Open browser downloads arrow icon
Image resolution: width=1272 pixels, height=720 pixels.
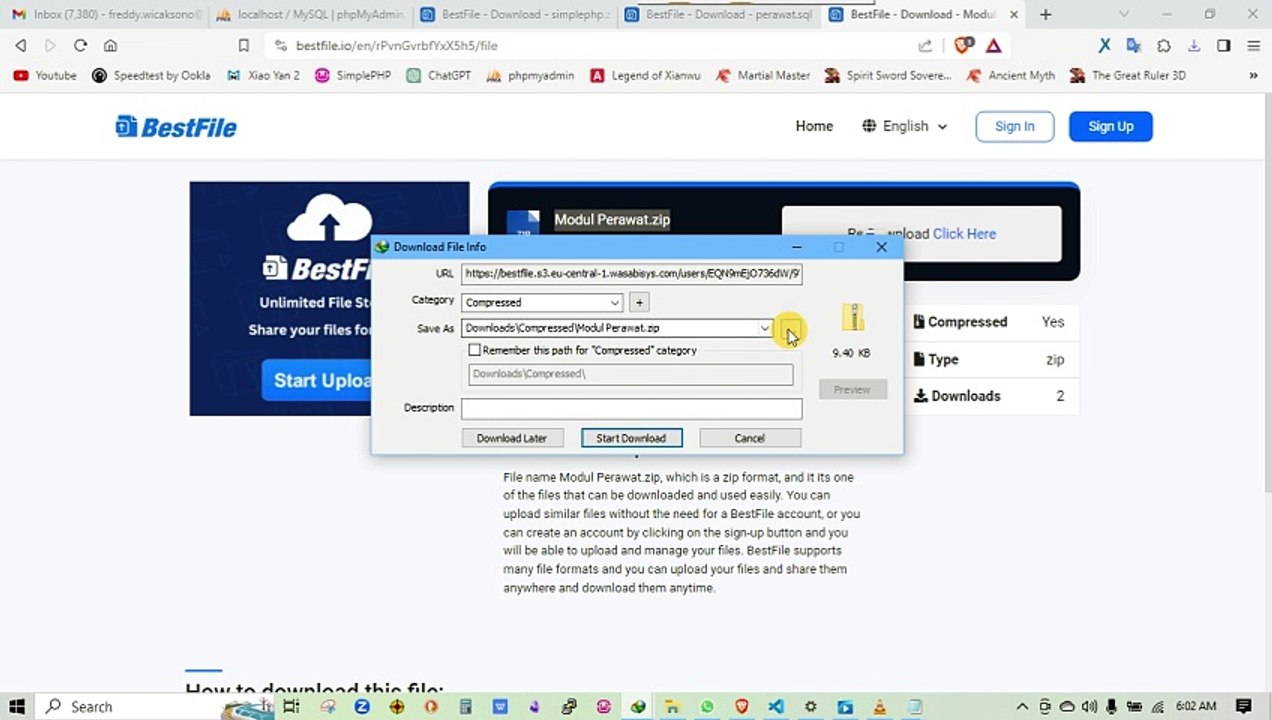coord(1194,45)
